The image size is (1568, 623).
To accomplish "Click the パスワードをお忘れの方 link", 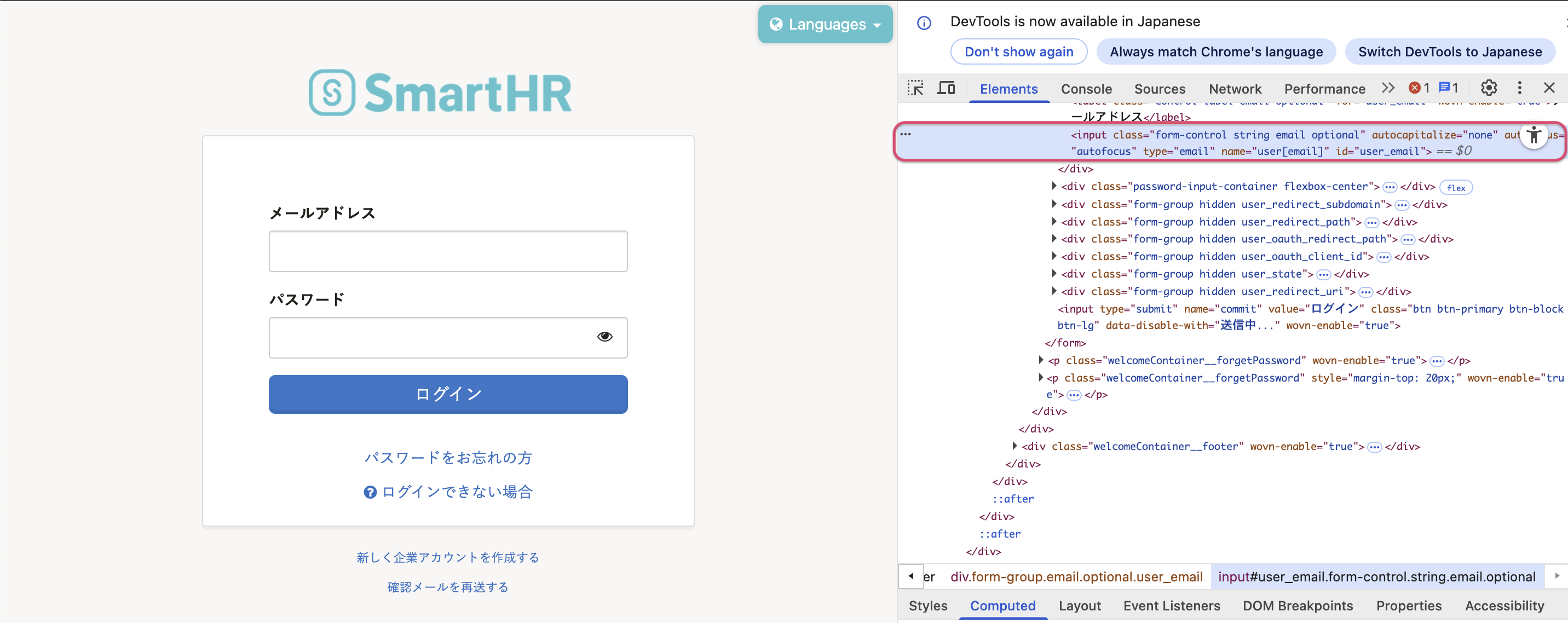I will click(448, 458).
